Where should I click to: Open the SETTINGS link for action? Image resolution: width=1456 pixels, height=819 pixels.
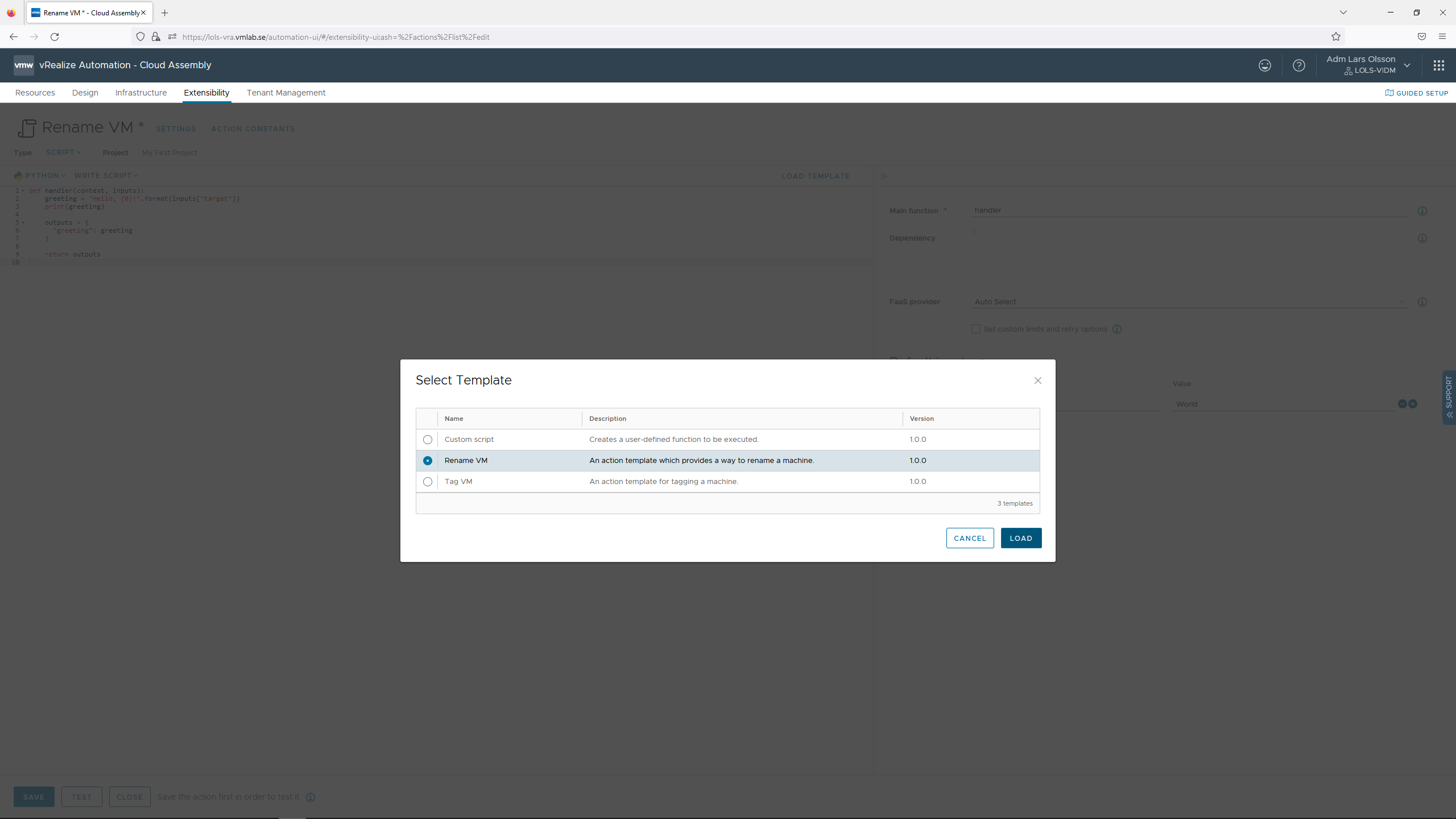pyautogui.click(x=176, y=129)
